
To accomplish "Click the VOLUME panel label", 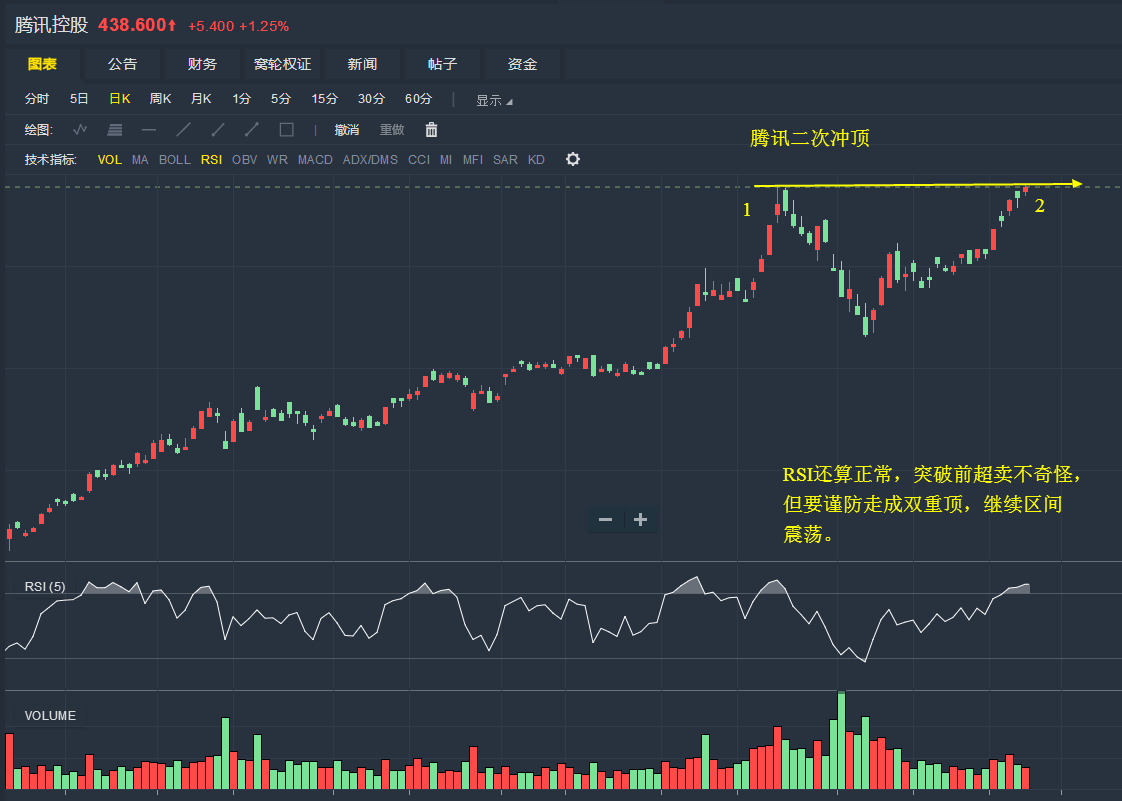I will tap(50, 716).
